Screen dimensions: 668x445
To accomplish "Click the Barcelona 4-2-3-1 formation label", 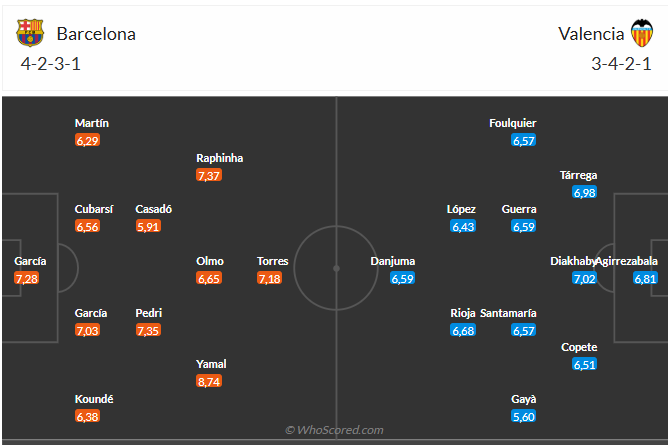I will pyautogui.click(x=51, y=64).
